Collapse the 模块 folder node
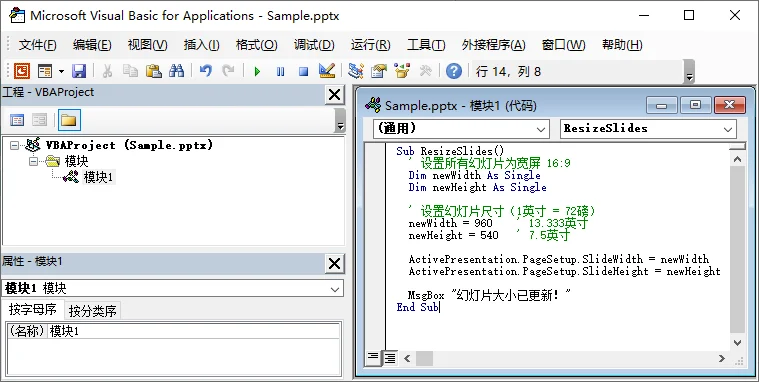The width and height of the screenshot is (759, 382). click(x=33, y=161)
